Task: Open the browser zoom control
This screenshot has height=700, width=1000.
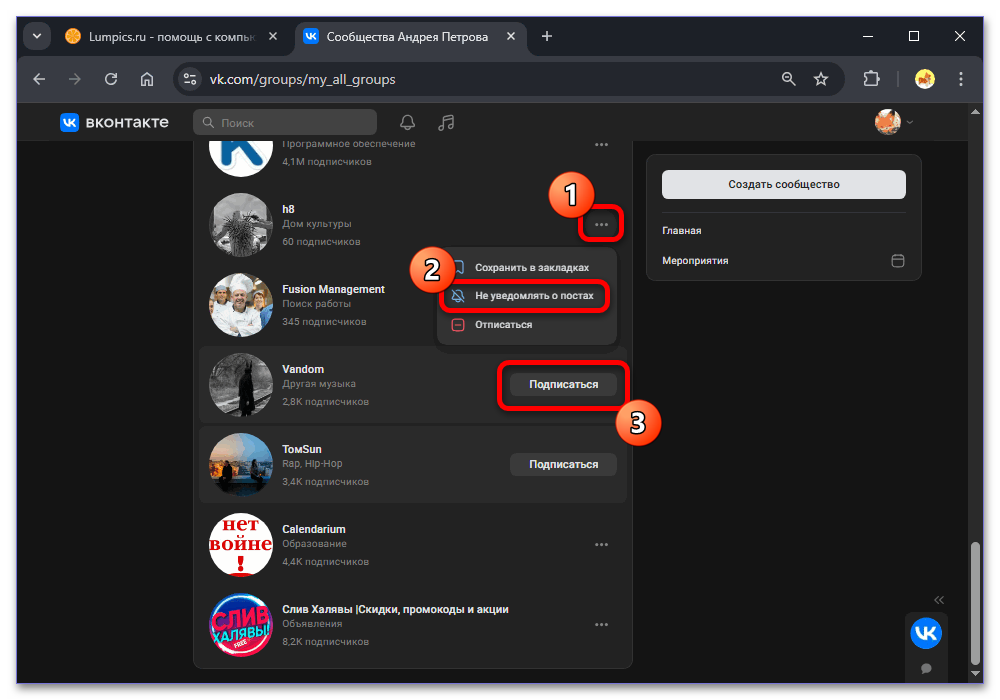Action: click(x=788, y=79)
